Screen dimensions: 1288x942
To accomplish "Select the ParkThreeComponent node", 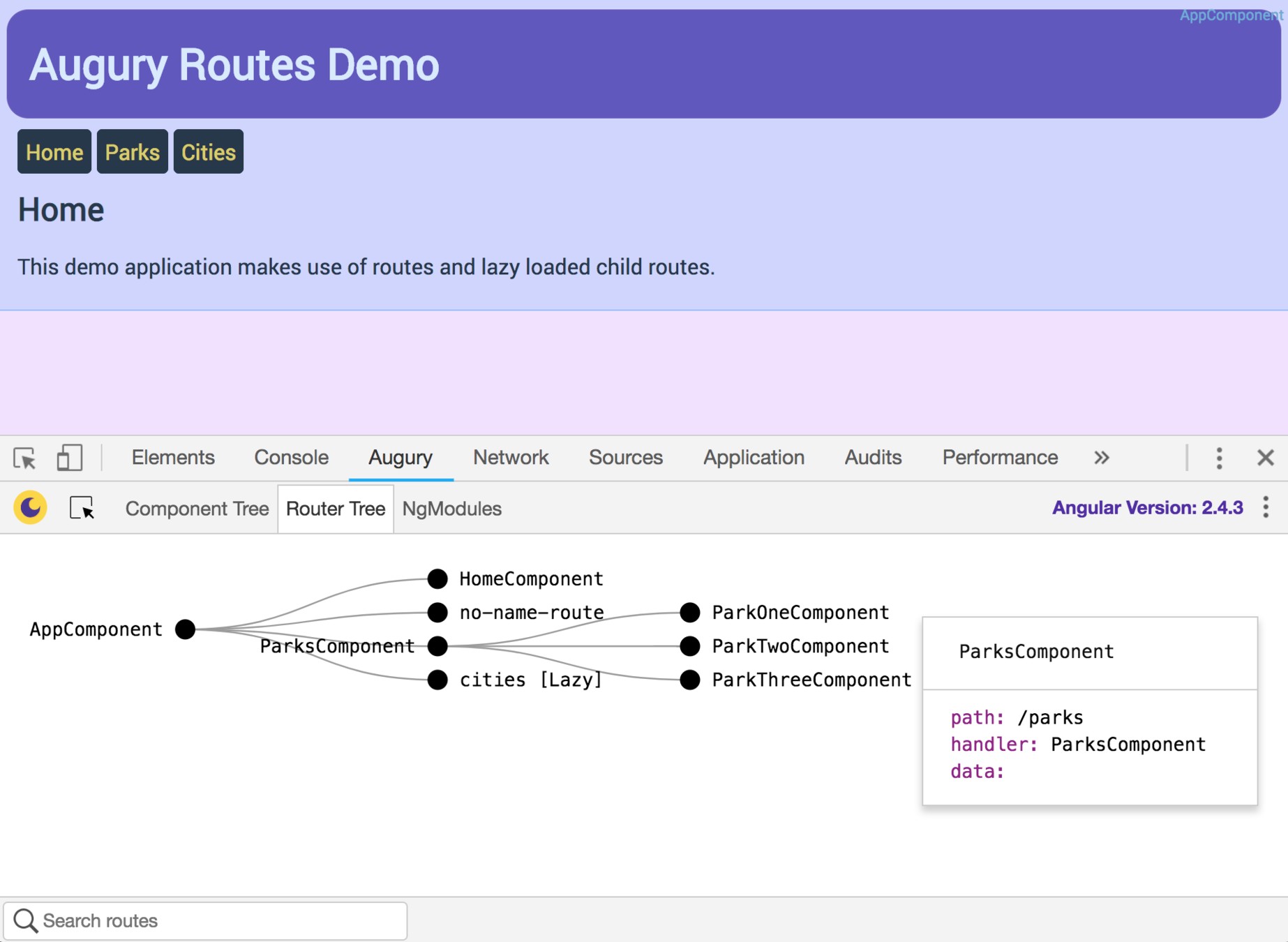I will [690, 680].
